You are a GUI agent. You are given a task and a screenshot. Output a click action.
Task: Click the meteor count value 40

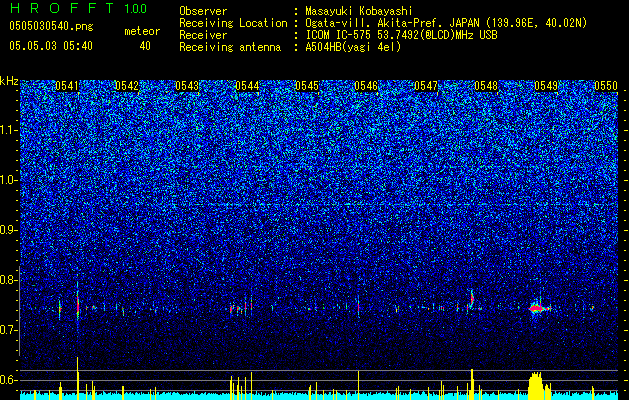(145, 46)
